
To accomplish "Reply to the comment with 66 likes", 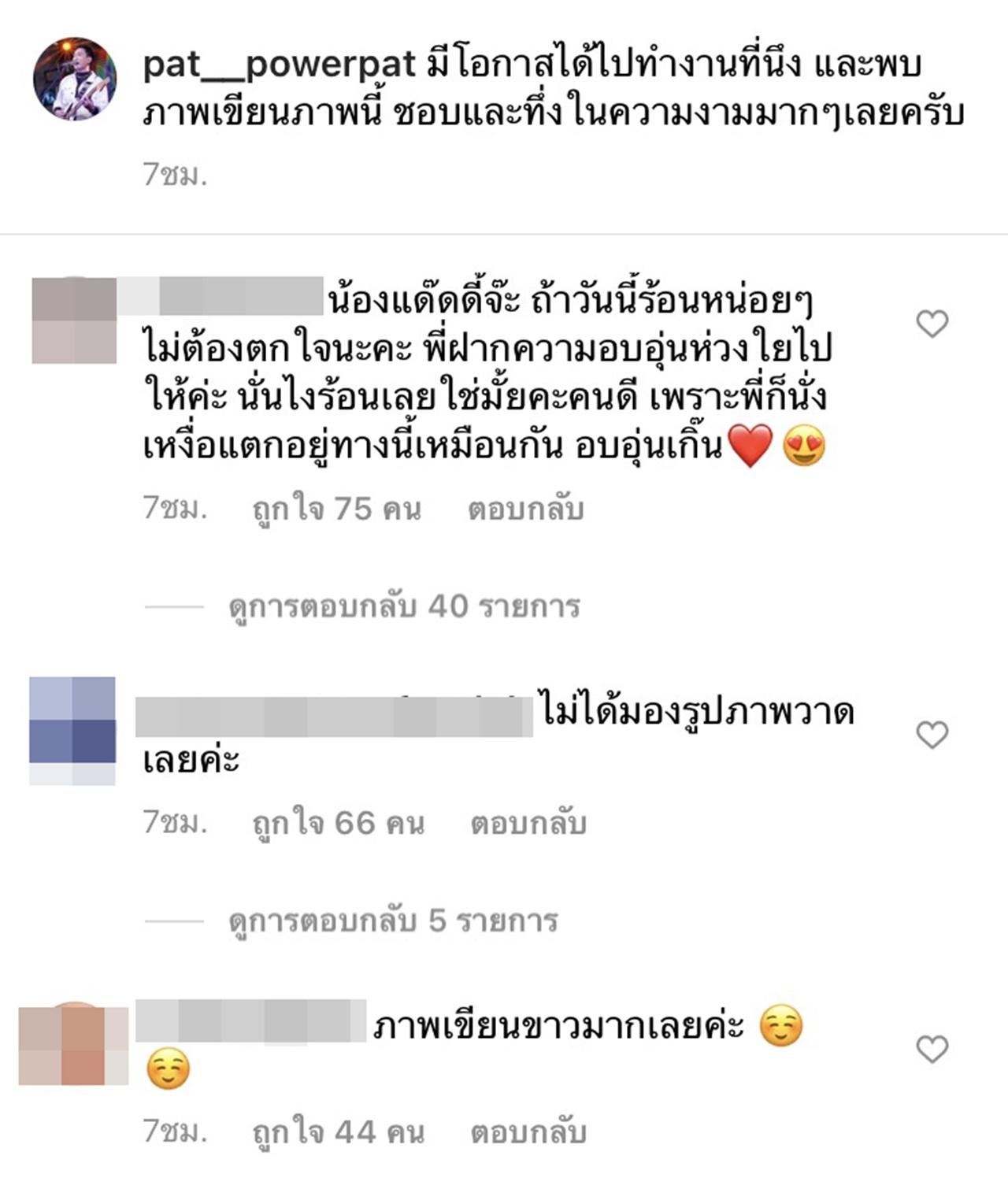I will [528, 824].
